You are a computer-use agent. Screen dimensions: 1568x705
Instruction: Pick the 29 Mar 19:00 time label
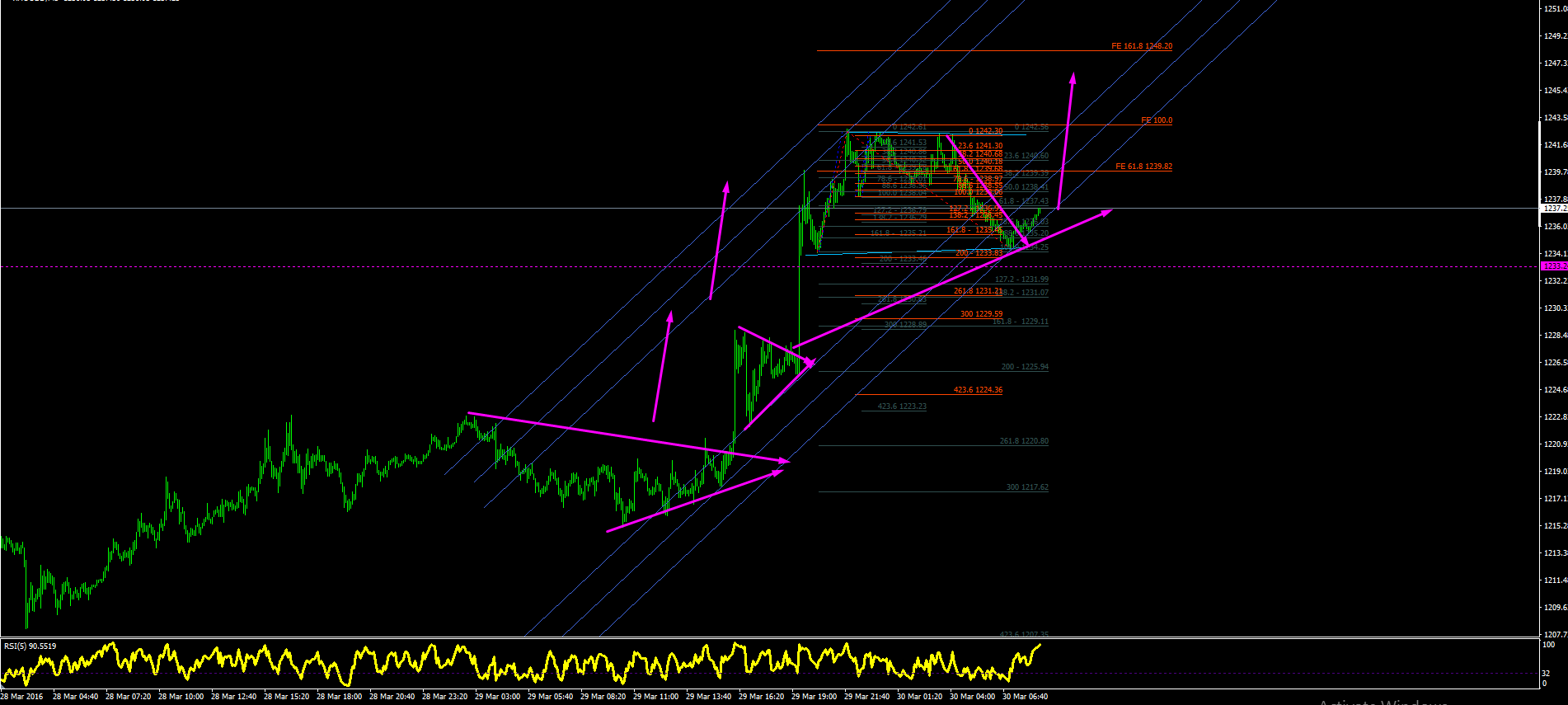point(814,697)
